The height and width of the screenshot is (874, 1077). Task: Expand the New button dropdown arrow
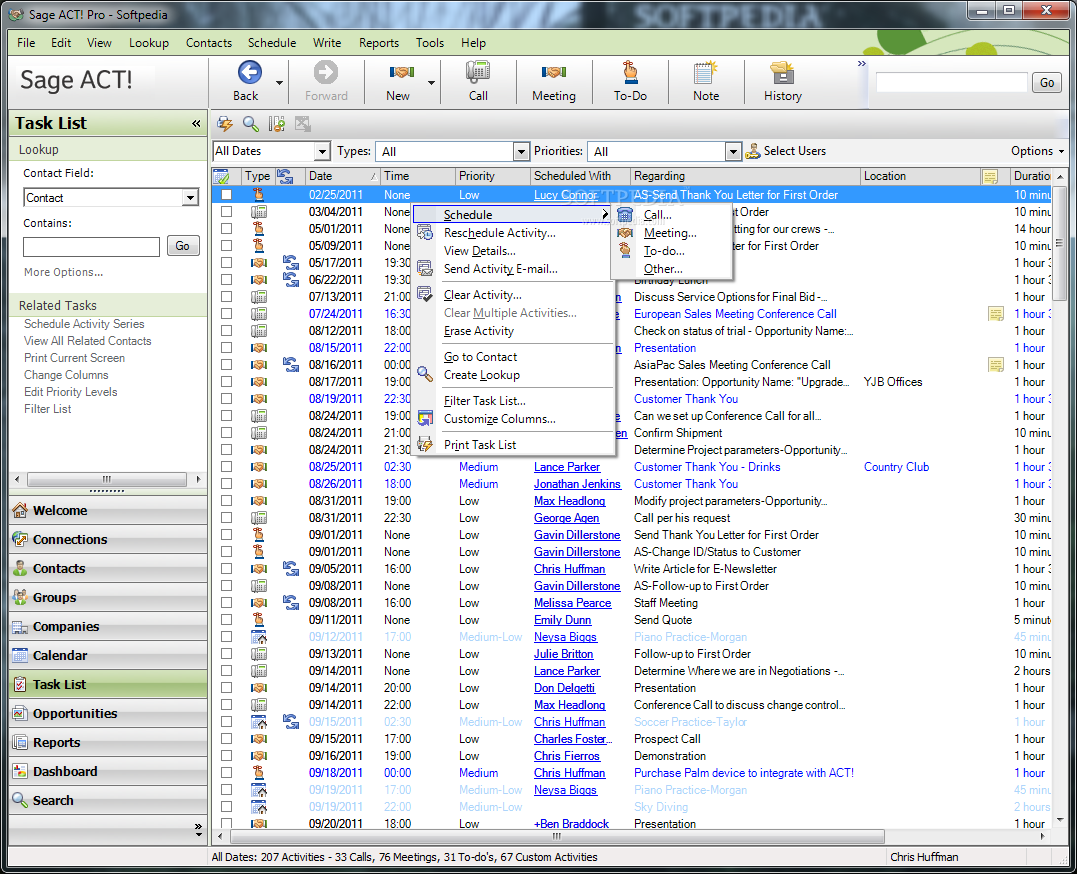[x=431, y=82]
